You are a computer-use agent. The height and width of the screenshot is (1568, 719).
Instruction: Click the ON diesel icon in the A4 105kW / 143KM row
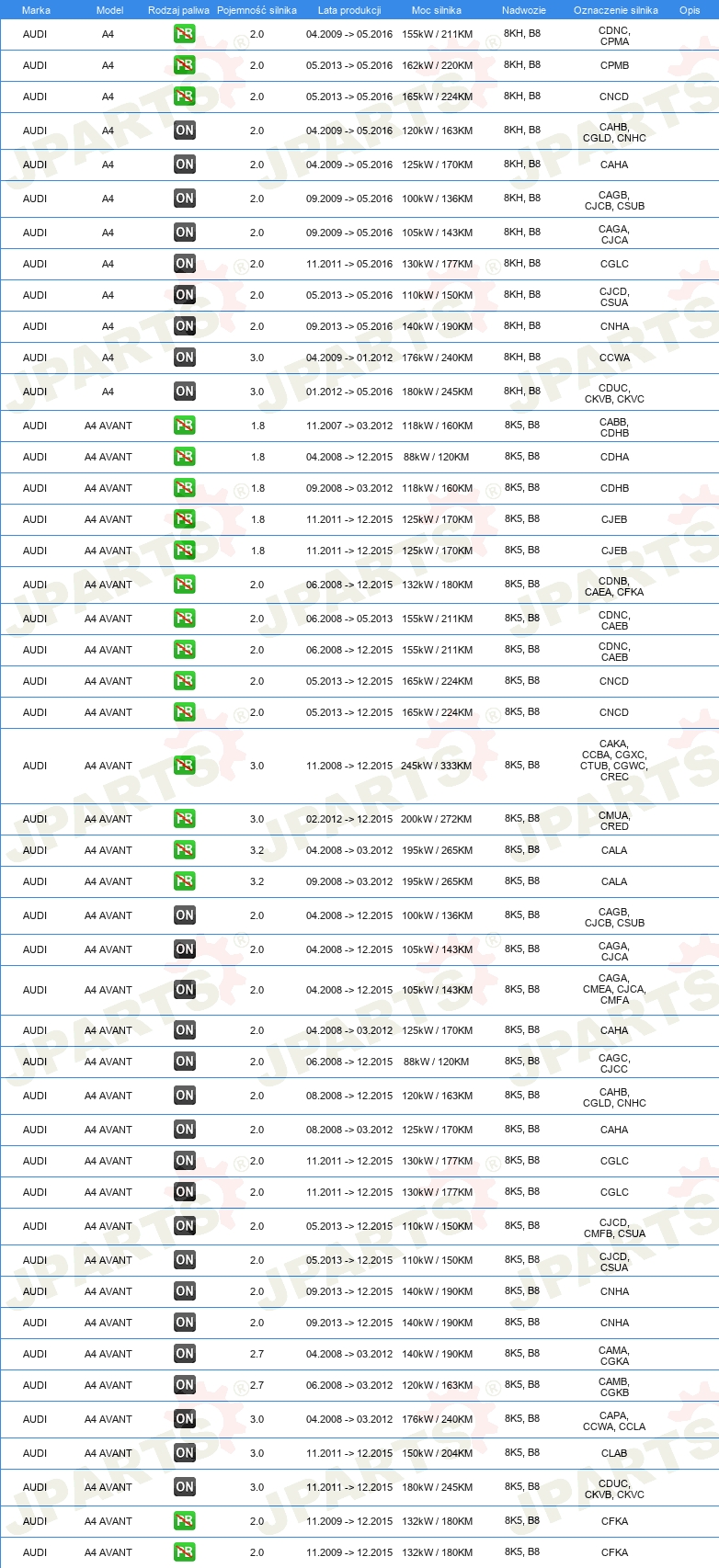click(185, 233)
